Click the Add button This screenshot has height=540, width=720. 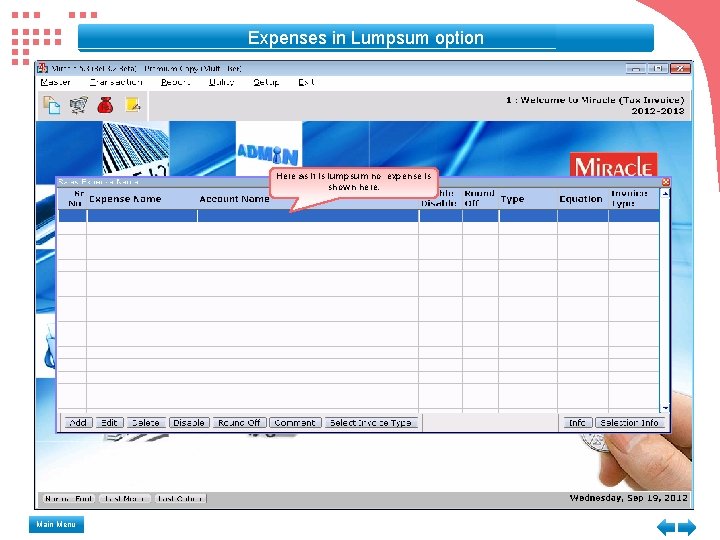click(78, 422)
